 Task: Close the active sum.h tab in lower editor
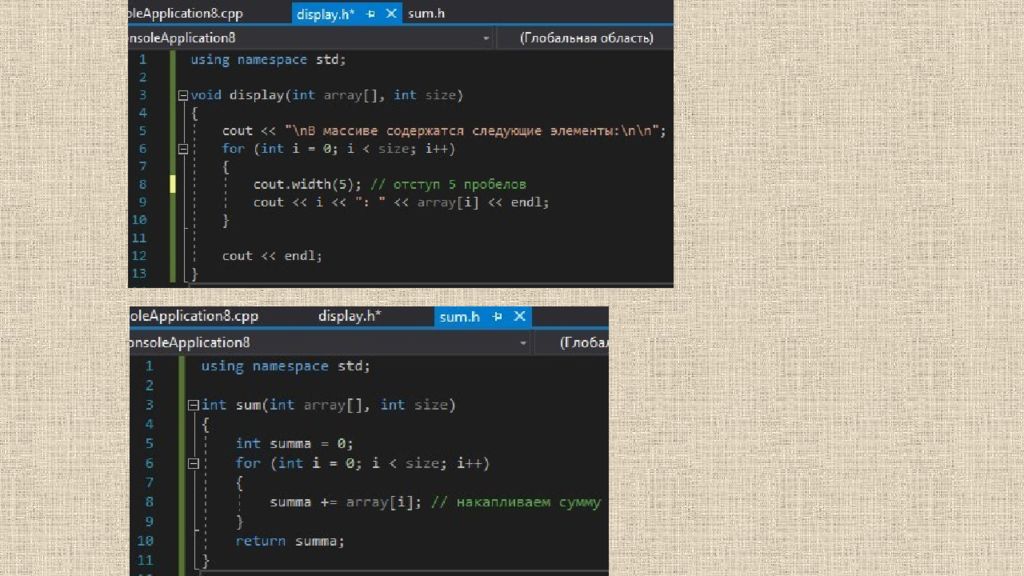(x=519, y=317)
